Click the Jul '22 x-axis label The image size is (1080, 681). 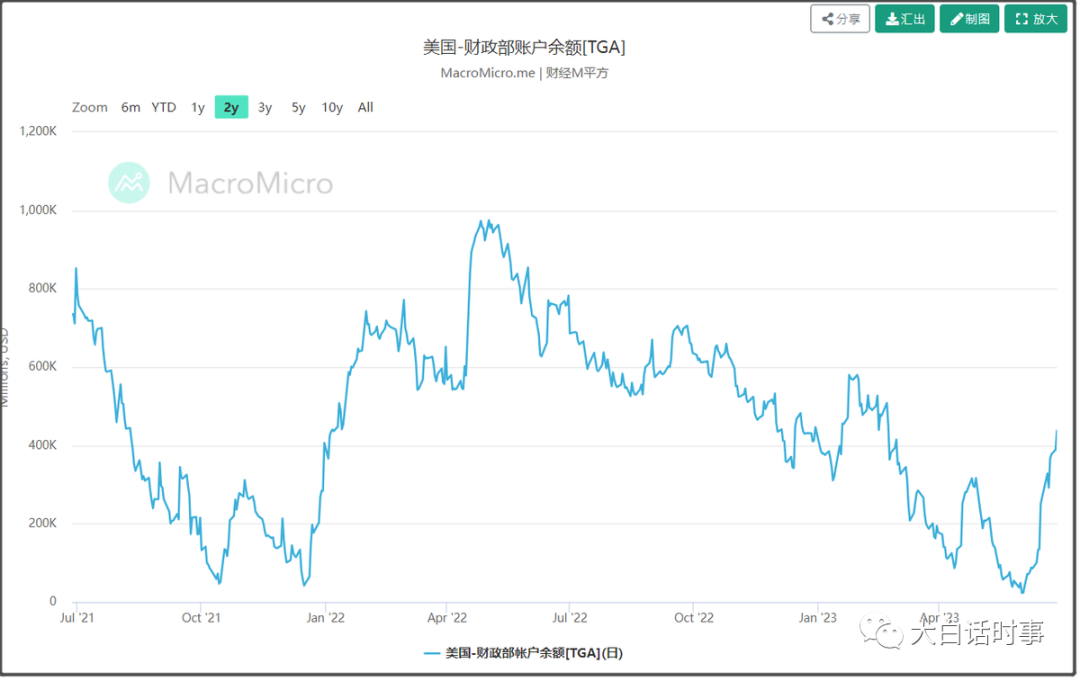[570, 618]
